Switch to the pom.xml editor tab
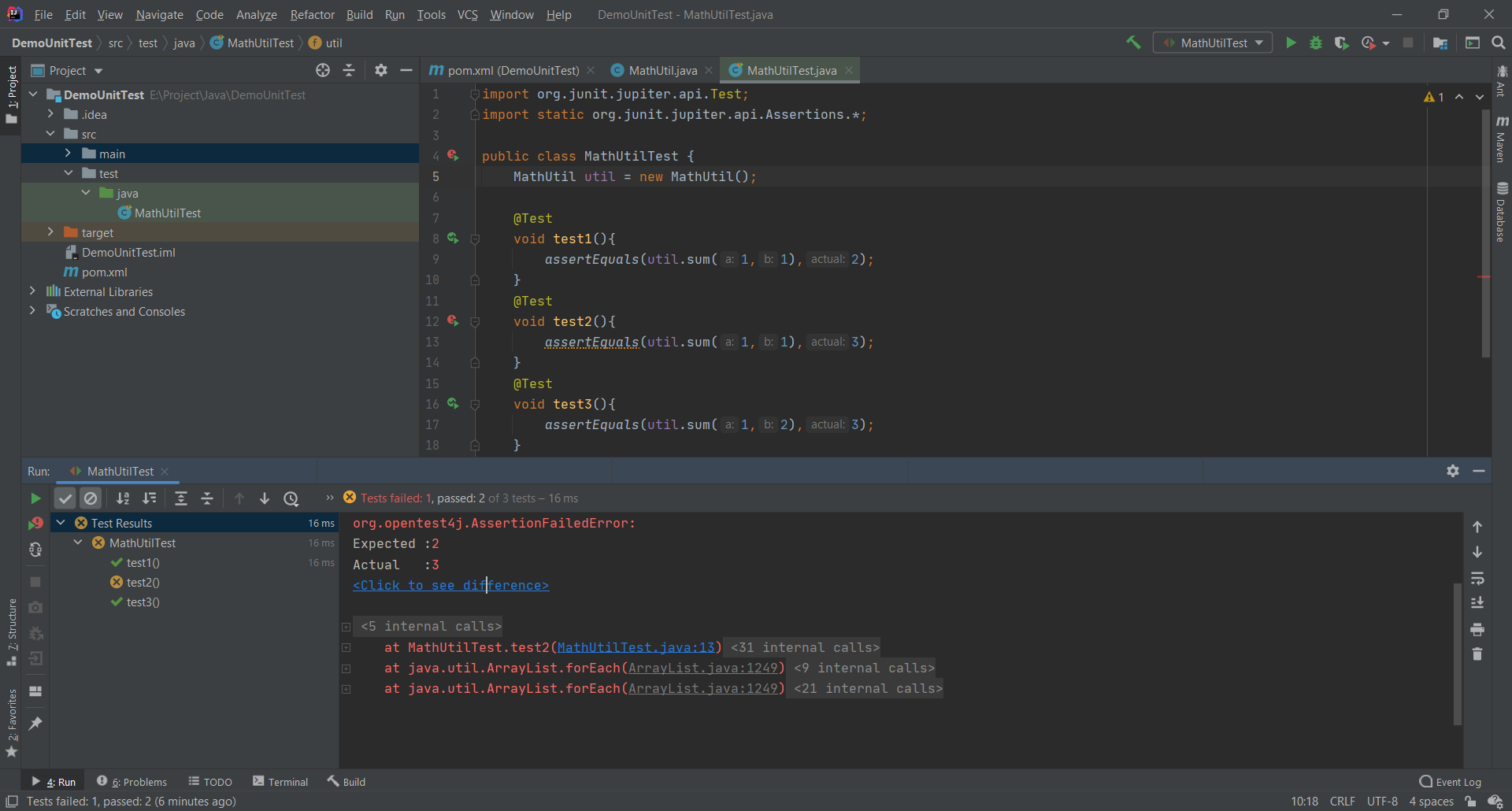1512x811 pixels. (512, 70)
